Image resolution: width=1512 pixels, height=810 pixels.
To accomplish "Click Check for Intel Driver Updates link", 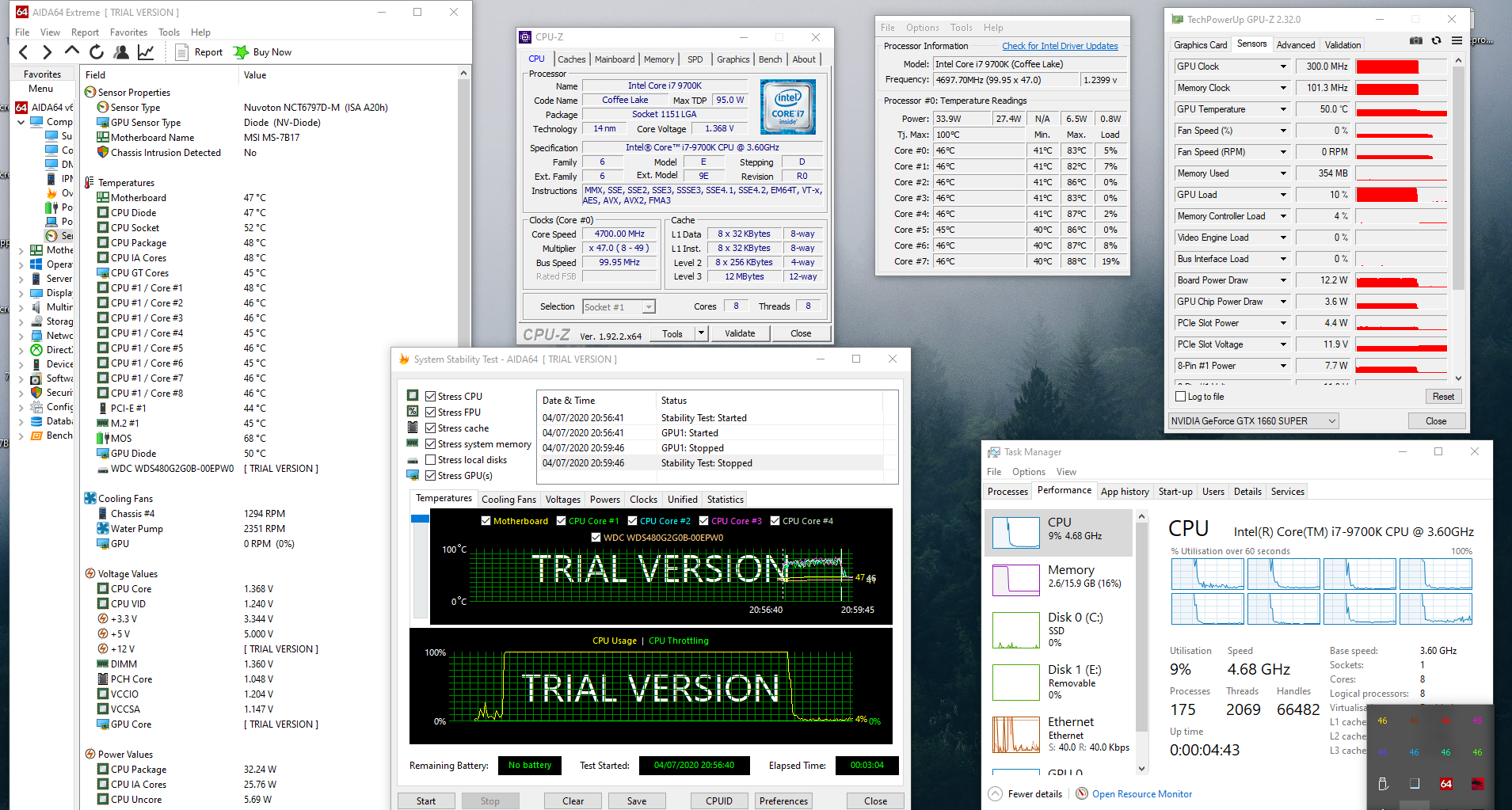I will [1060, 46].
